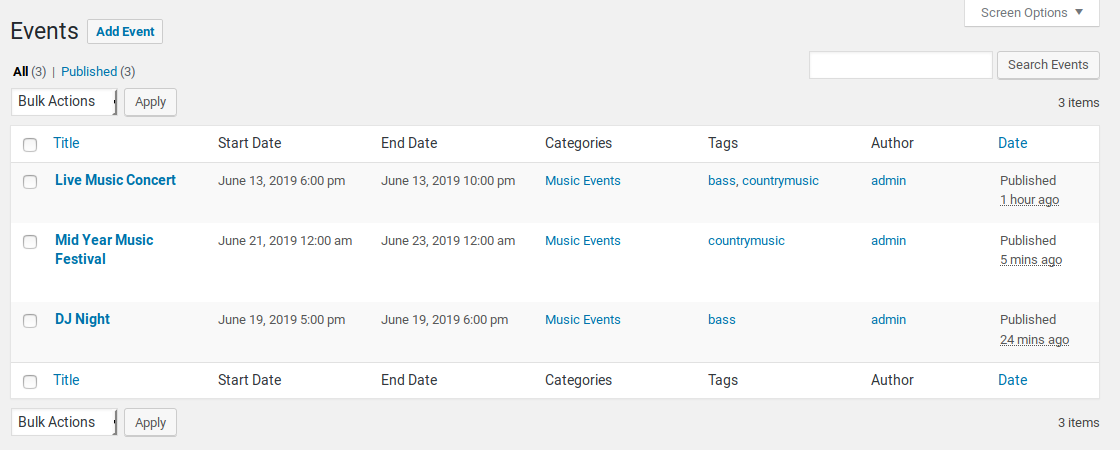Viewport: 1120px width, 450px height.
Task: Tick select-all checkbox in table header
Action: [x=30, y=145]
